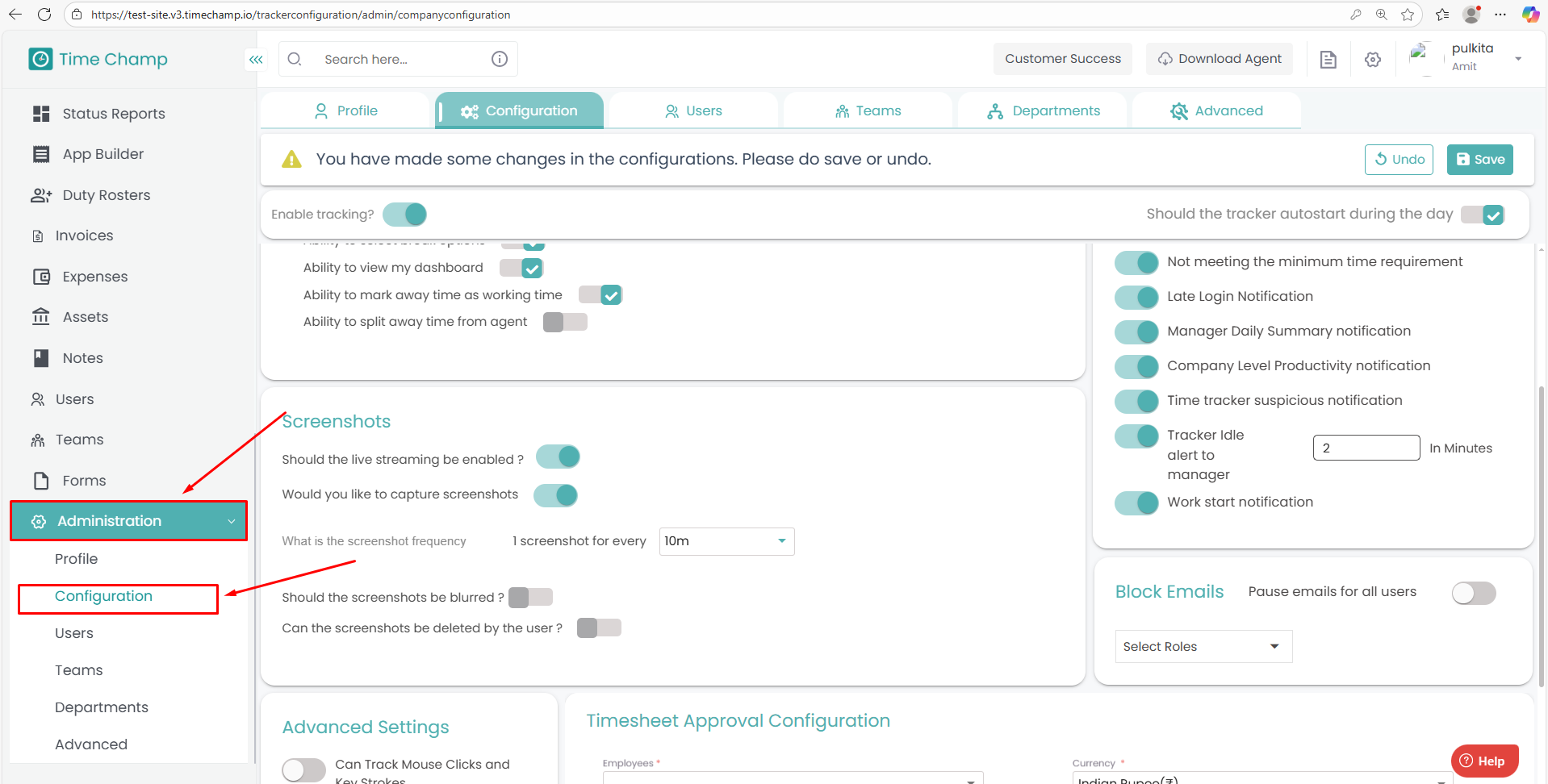Click the Time Champ logo
Viewport: 1548px width, 784px height.
click(x=98, y=59)
